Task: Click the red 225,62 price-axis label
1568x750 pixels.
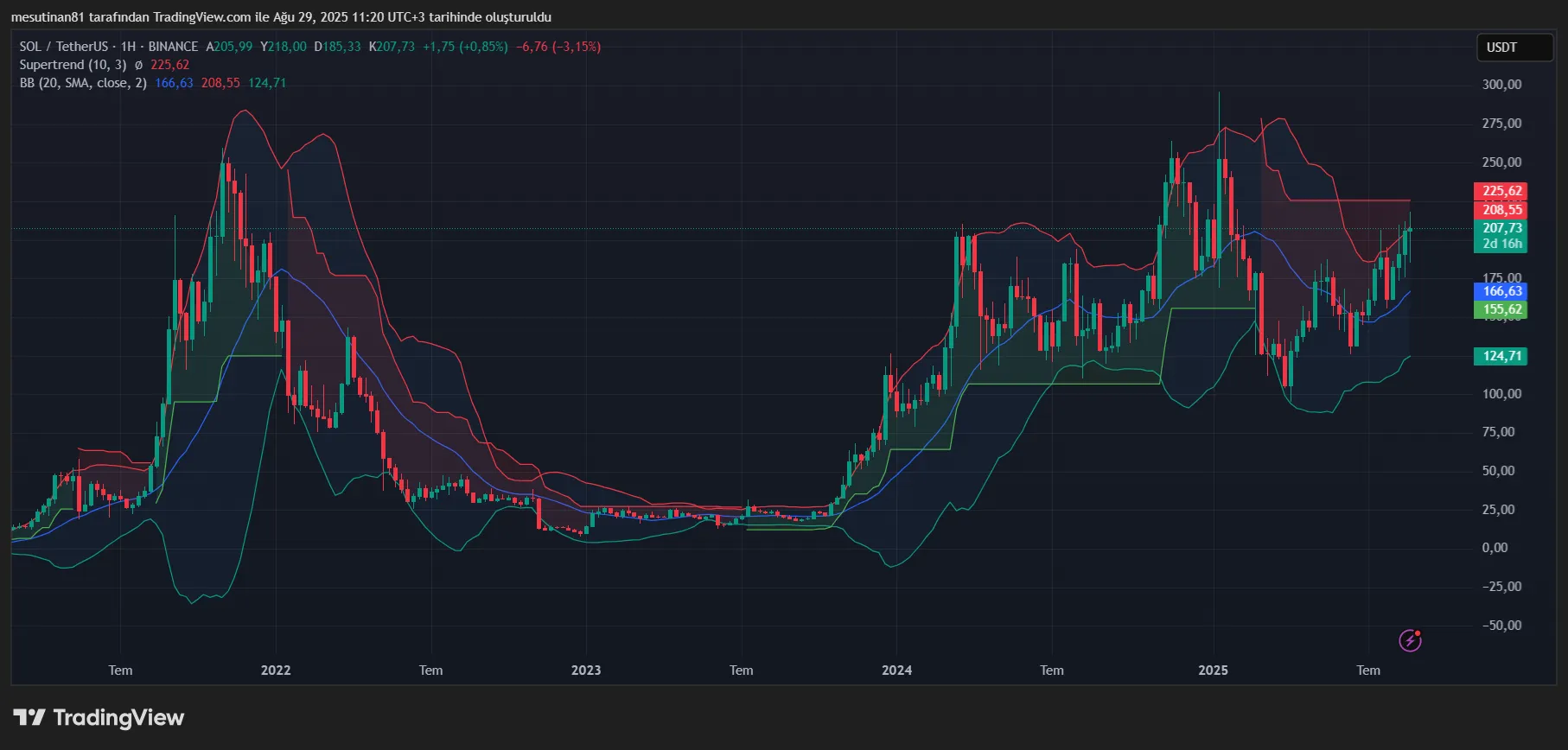Action: pos(1501,191)
